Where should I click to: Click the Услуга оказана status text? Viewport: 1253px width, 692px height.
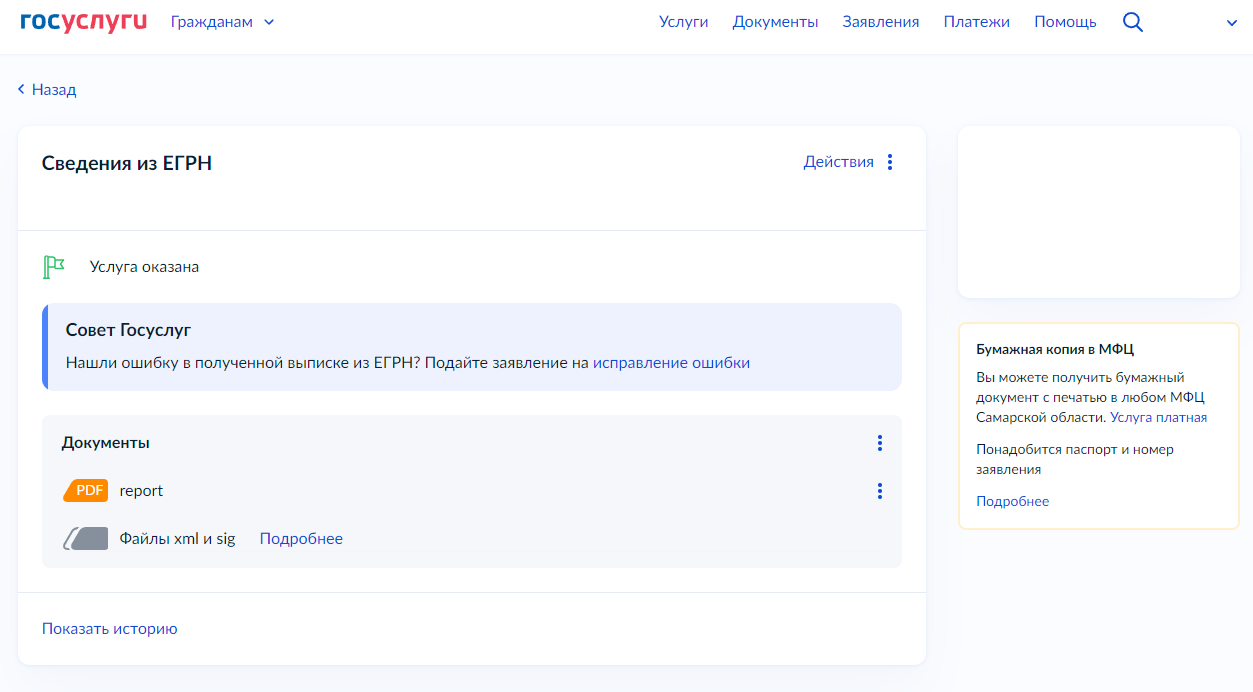pyautogui.click(x=144, y=267)
